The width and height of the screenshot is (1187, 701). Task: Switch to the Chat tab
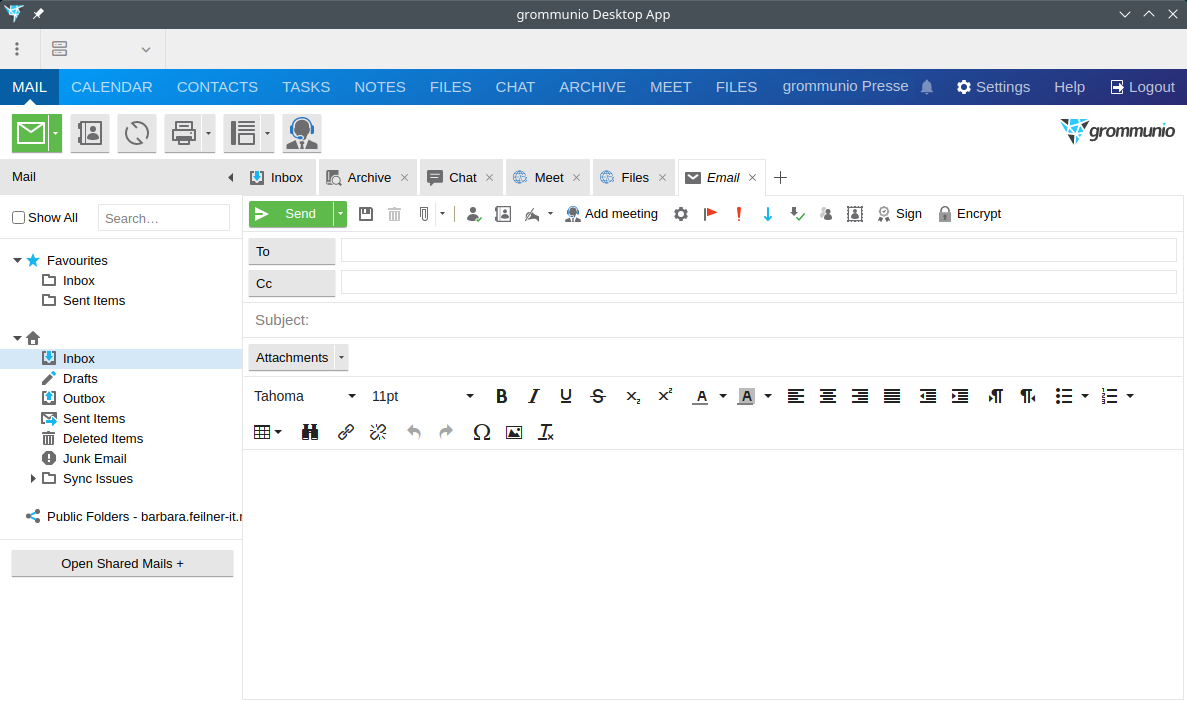[x=462, y=178]
